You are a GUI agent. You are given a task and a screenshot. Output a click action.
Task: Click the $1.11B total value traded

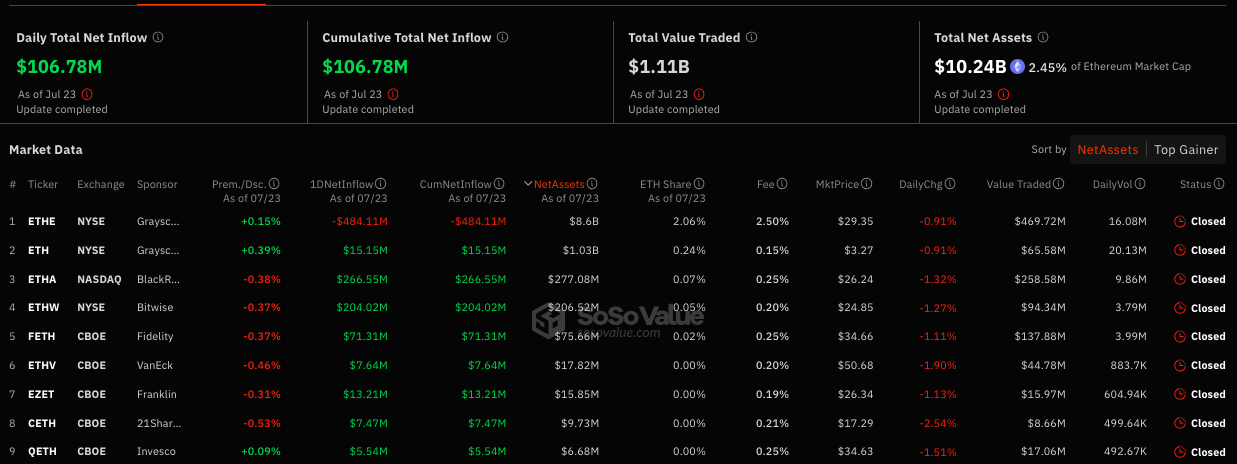pyautogui.click(x=658, y=67)
